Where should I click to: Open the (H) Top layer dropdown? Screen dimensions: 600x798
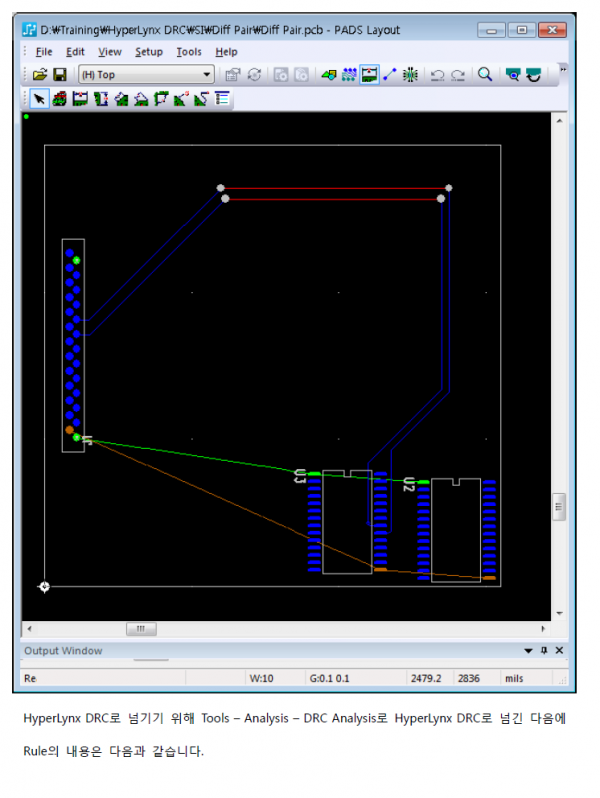pos(207,75)
